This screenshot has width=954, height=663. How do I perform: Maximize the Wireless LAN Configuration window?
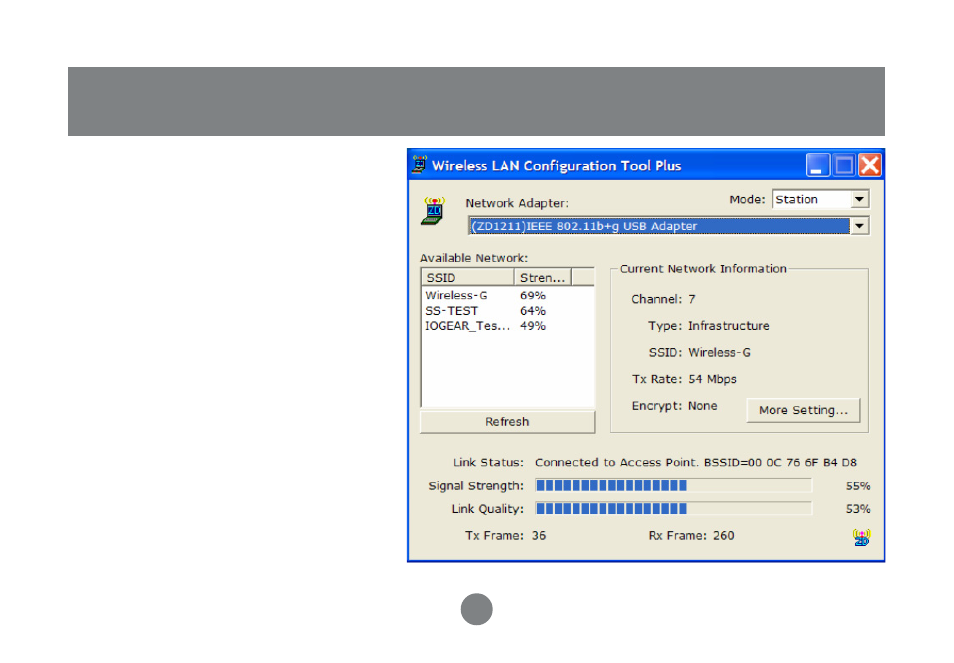click(x=844, y=165)
